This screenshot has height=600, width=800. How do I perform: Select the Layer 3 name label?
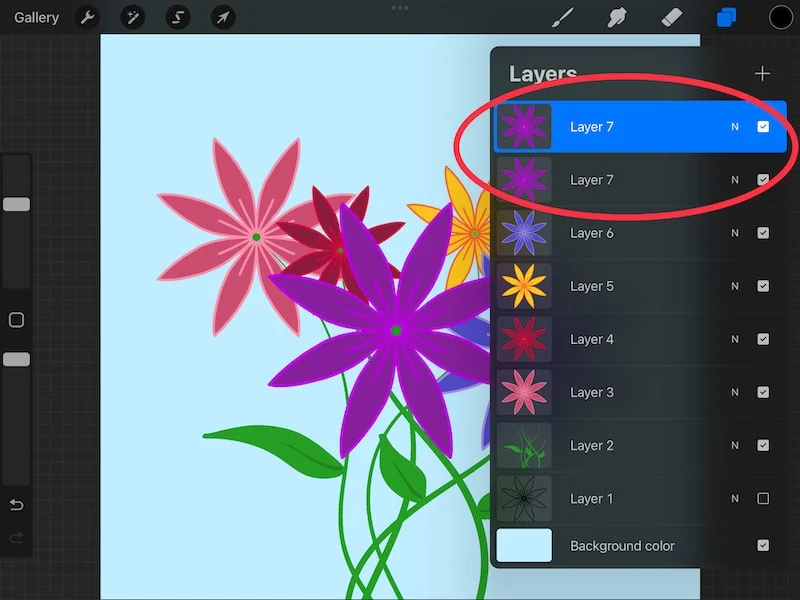click(x=592, y=392)
